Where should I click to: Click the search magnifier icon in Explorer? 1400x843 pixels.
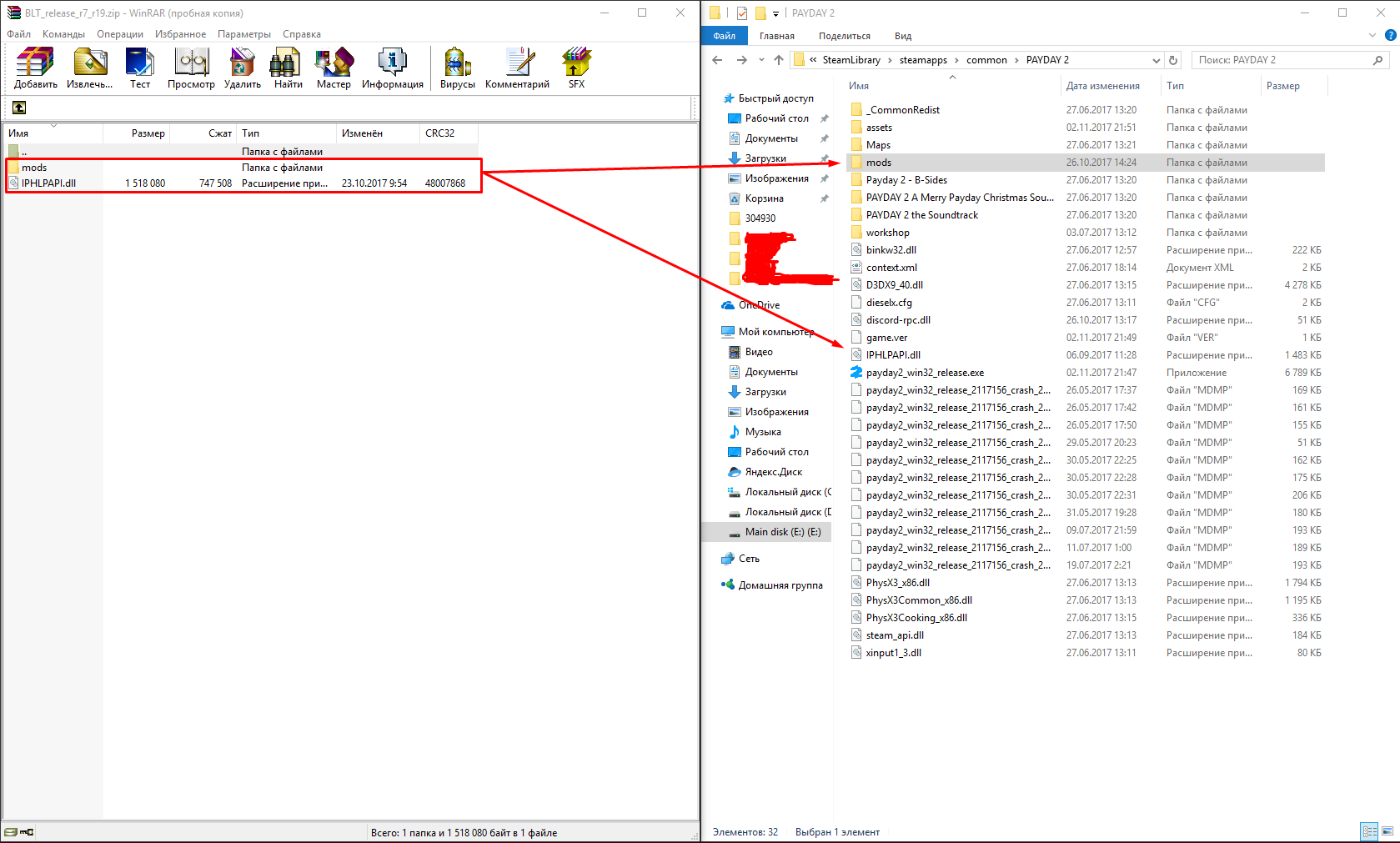(1377, 60)
